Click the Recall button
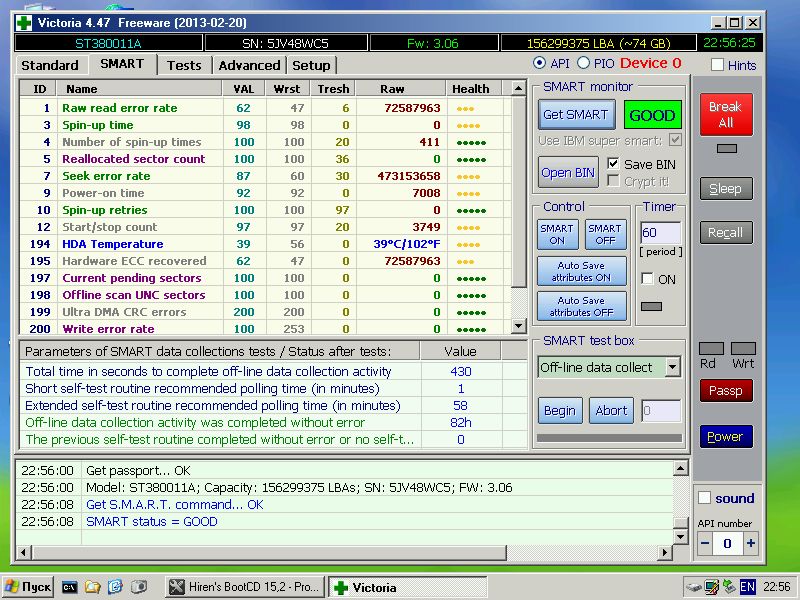Screen dimensions: 800x600 coord(726,233)
